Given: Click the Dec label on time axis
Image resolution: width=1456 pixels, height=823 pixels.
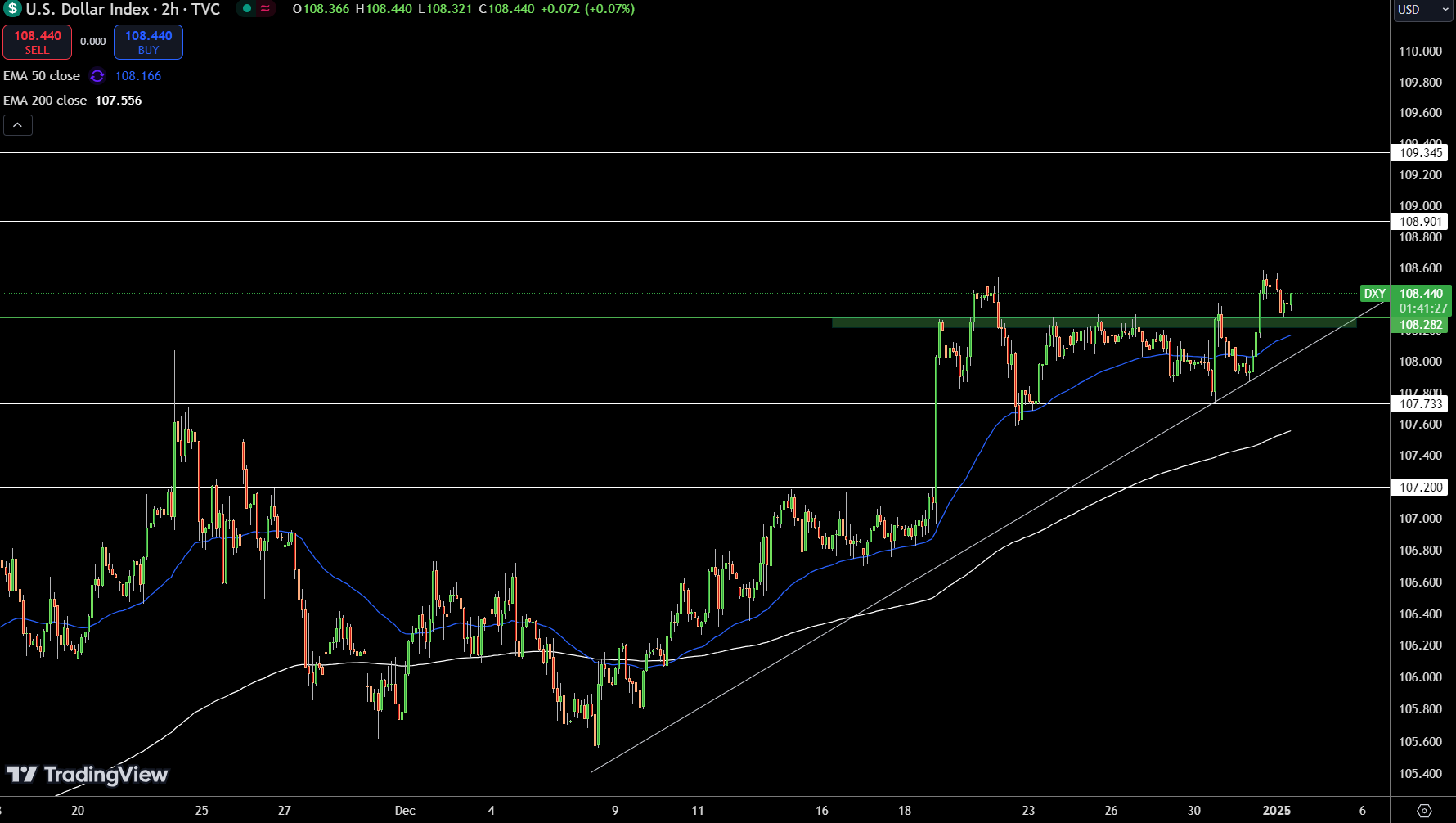Looking at the screenshot, I should [405, 811].
